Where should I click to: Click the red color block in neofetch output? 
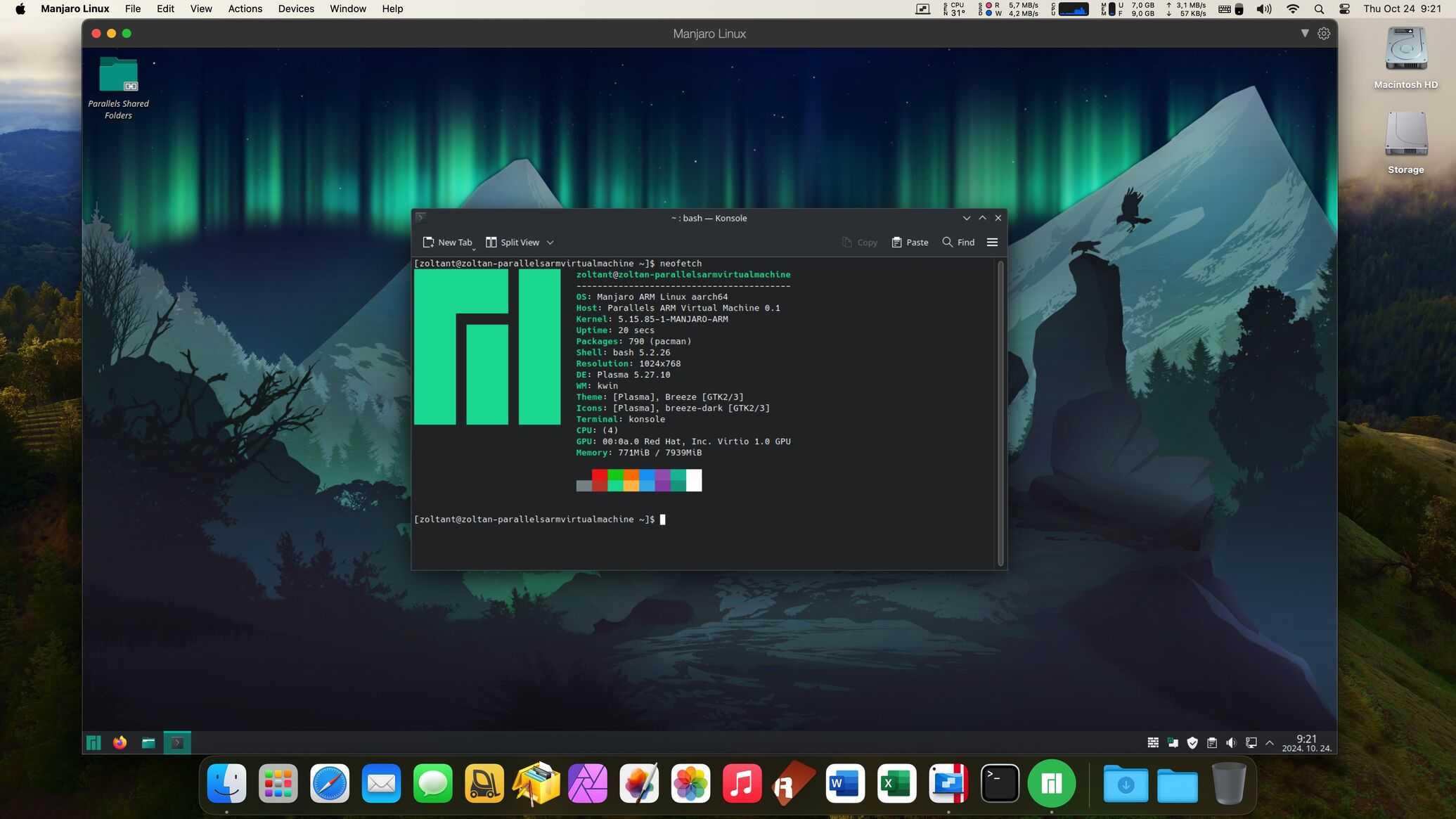[600, 475]
